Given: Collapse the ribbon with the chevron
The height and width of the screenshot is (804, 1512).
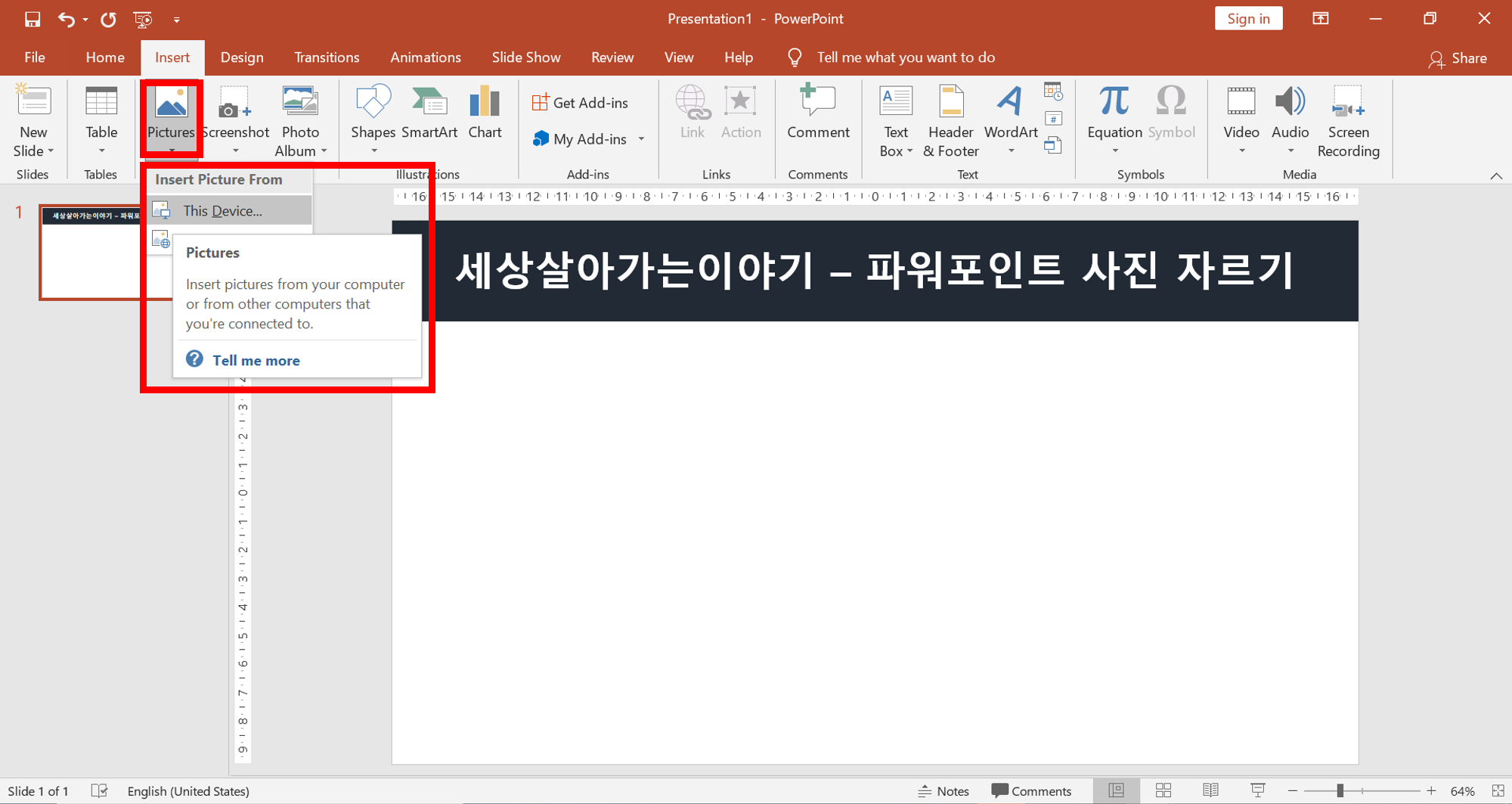Looking at the screenshot, I should pyautogui.click(x=1496, y=175).
